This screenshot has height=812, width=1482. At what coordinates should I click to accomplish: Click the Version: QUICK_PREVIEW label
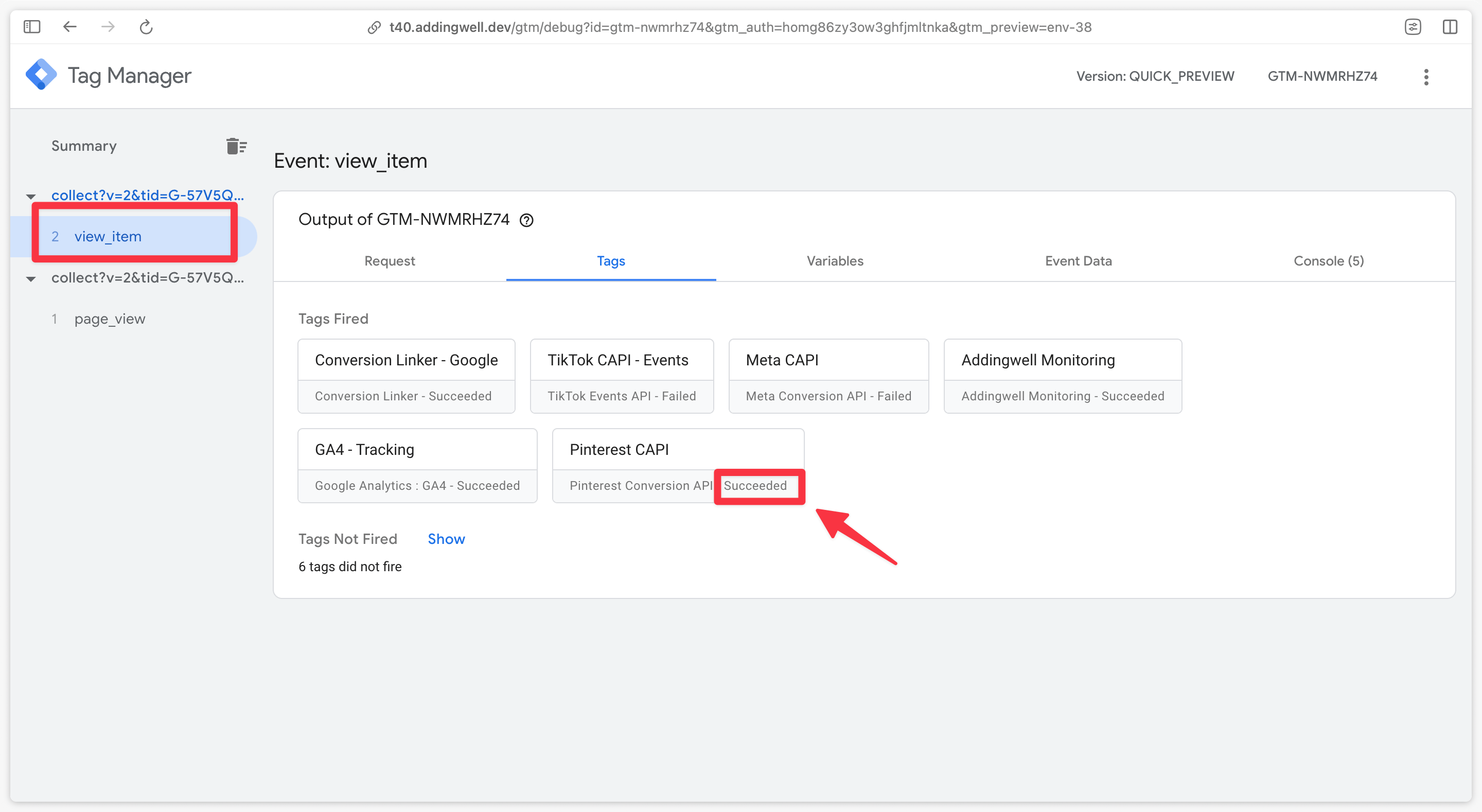click(1155, 76)
